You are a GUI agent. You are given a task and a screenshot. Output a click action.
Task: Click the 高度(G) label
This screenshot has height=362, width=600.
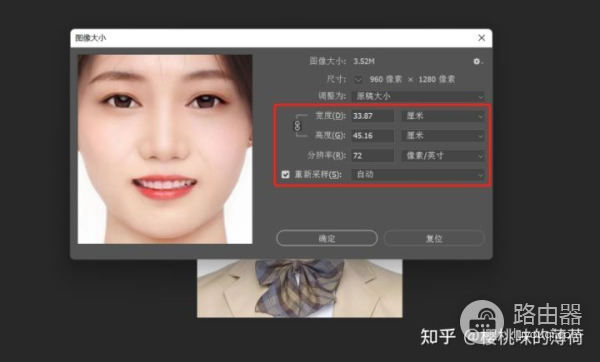(x=330, y=135)
